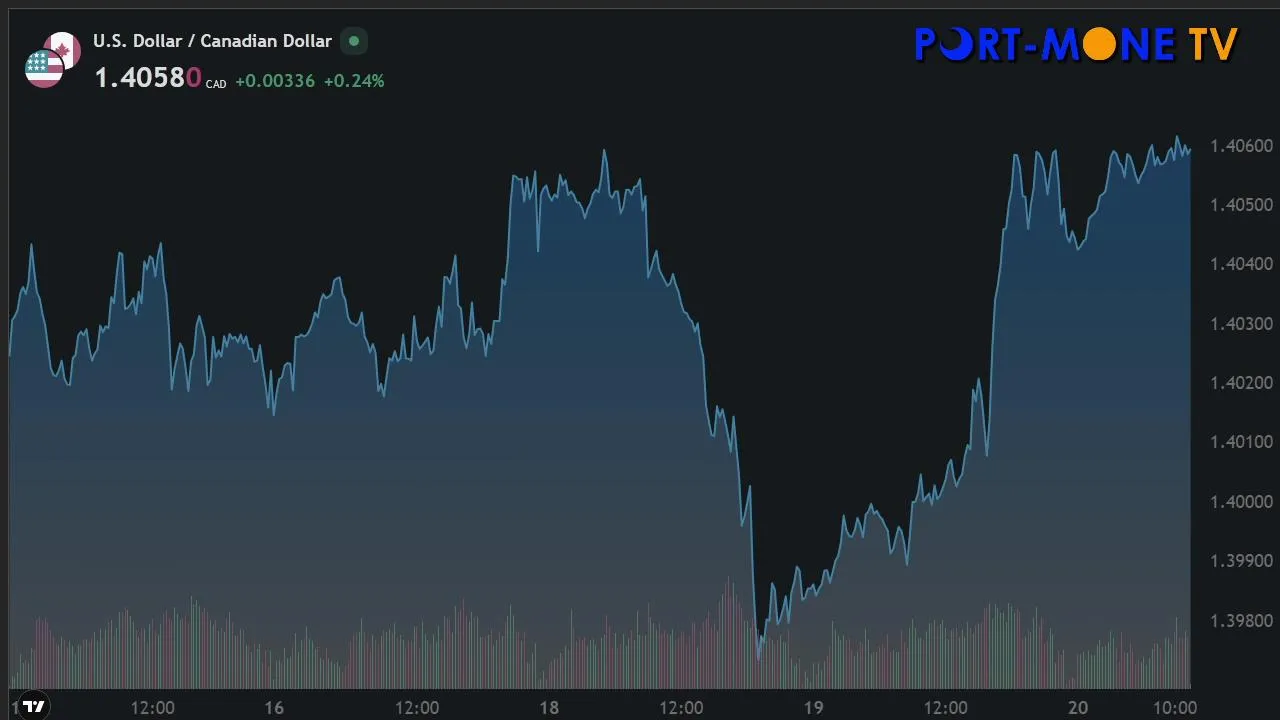Screen dimensions: 1280x720
Task: Click the 1.40600 price axis label
Action: 1241,146
